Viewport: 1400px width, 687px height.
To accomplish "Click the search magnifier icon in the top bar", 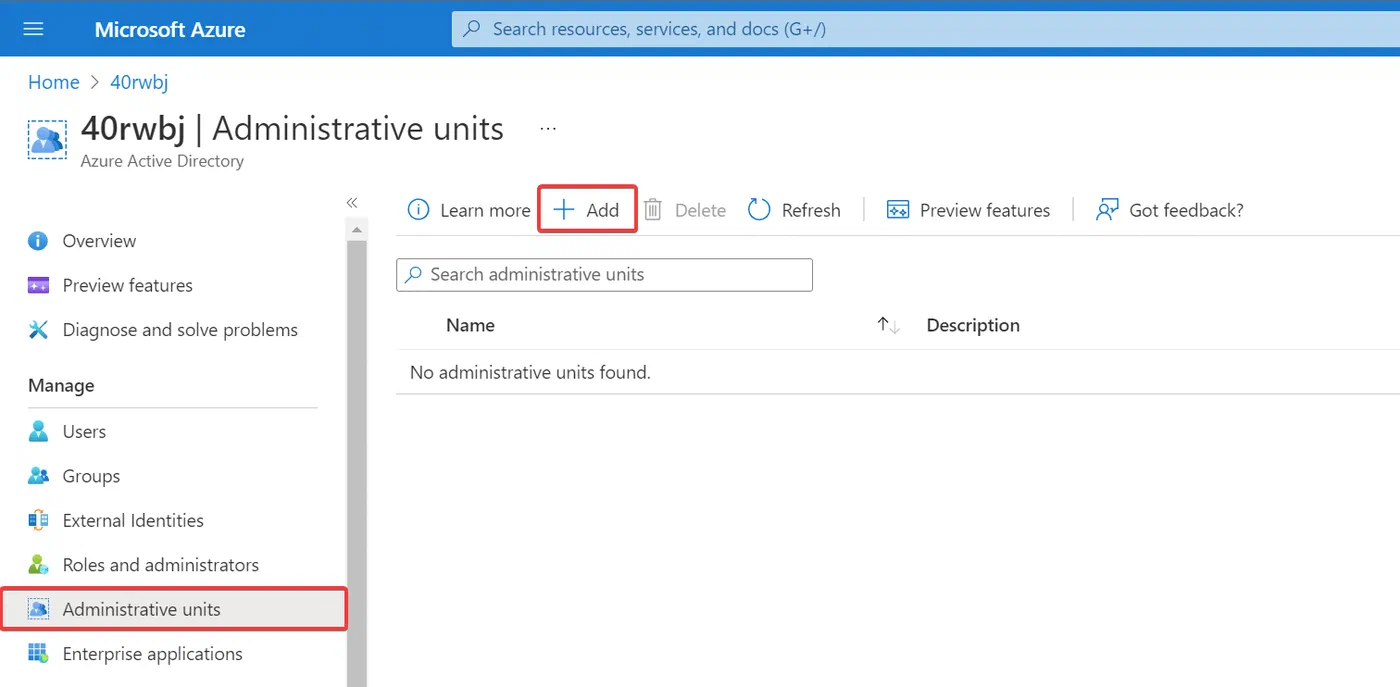I will (x=473, y=29).
